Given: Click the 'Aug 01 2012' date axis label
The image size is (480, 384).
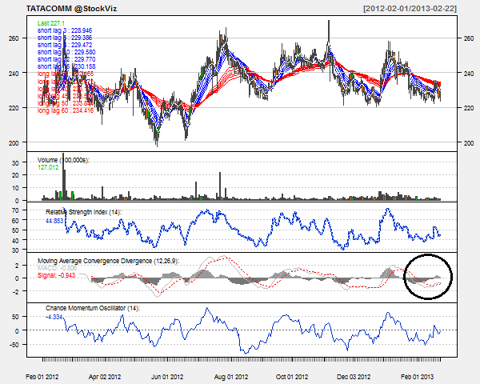Looking at the screenshot, I should [x=231, y=377].
